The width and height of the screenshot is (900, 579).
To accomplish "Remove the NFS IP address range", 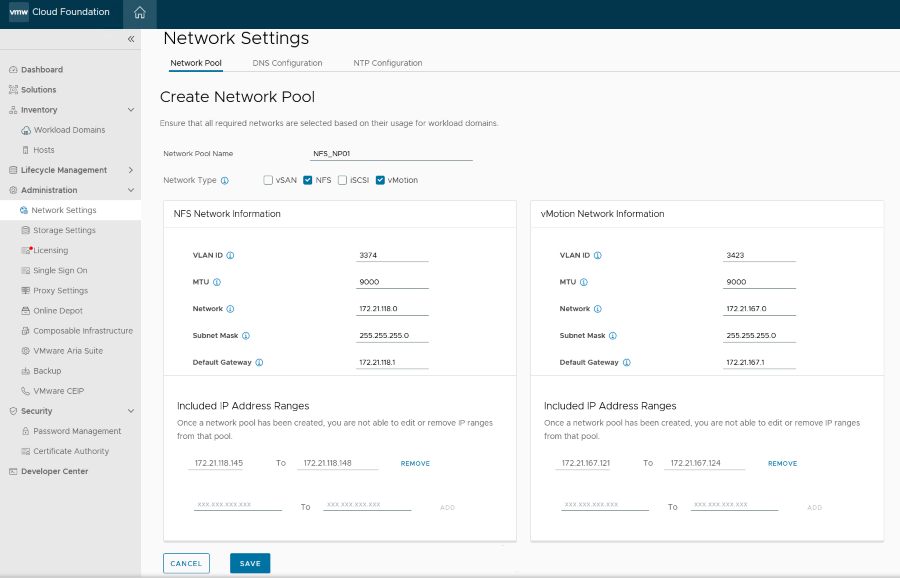I will (x=415, y=464).
